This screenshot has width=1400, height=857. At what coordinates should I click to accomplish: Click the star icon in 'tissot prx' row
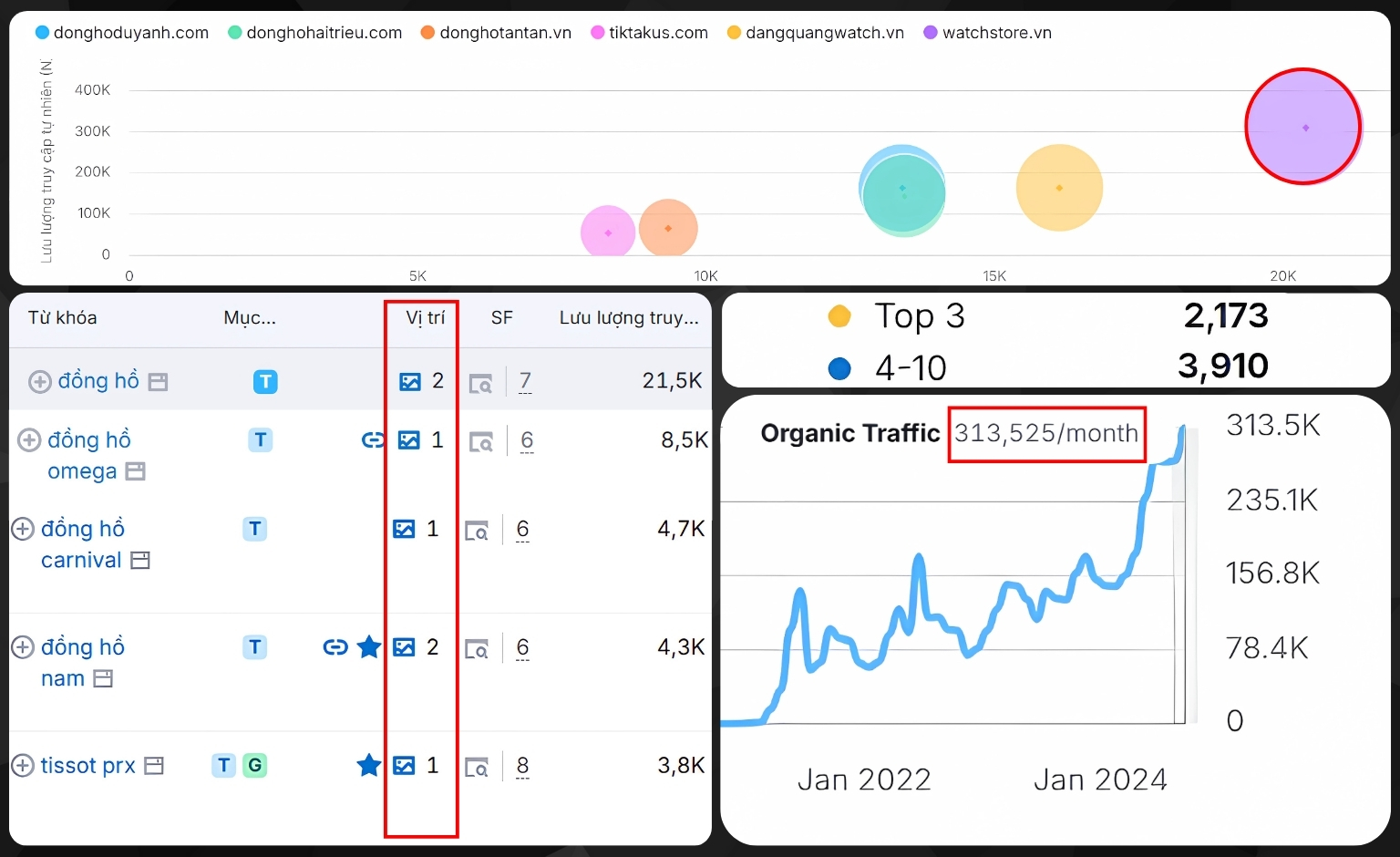368,766
